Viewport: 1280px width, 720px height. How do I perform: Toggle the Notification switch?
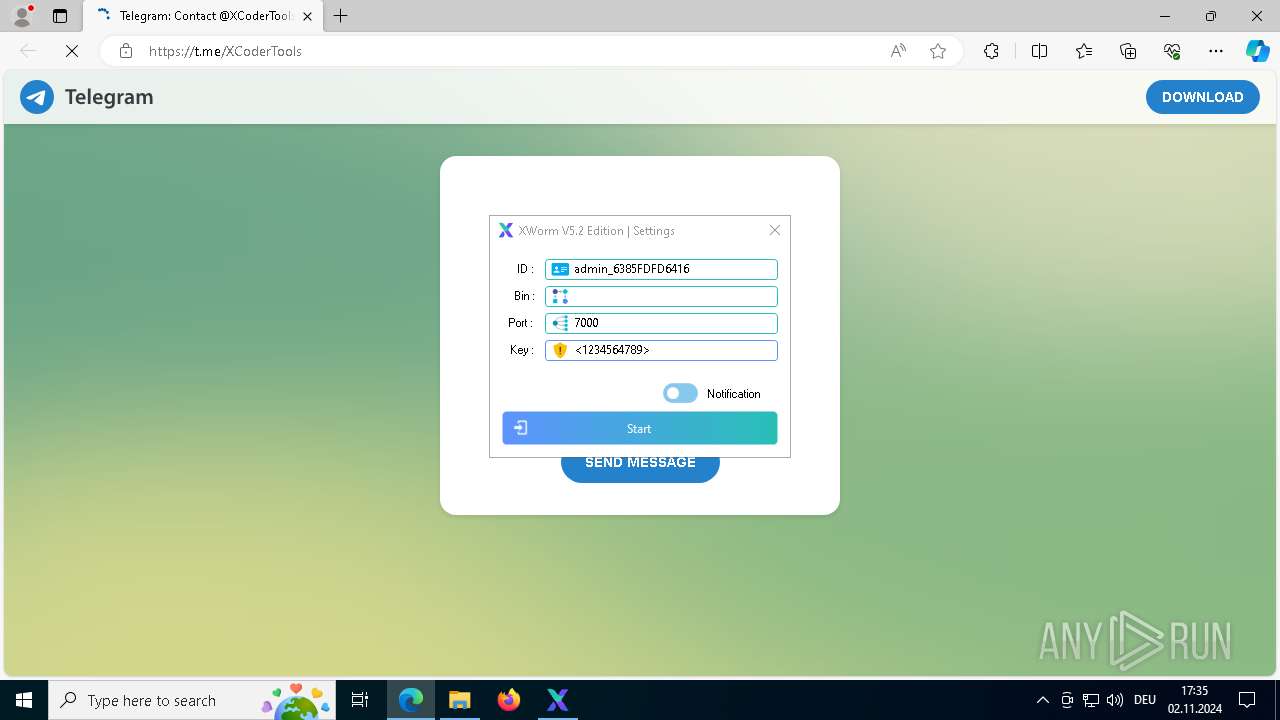tap(680, 394)
